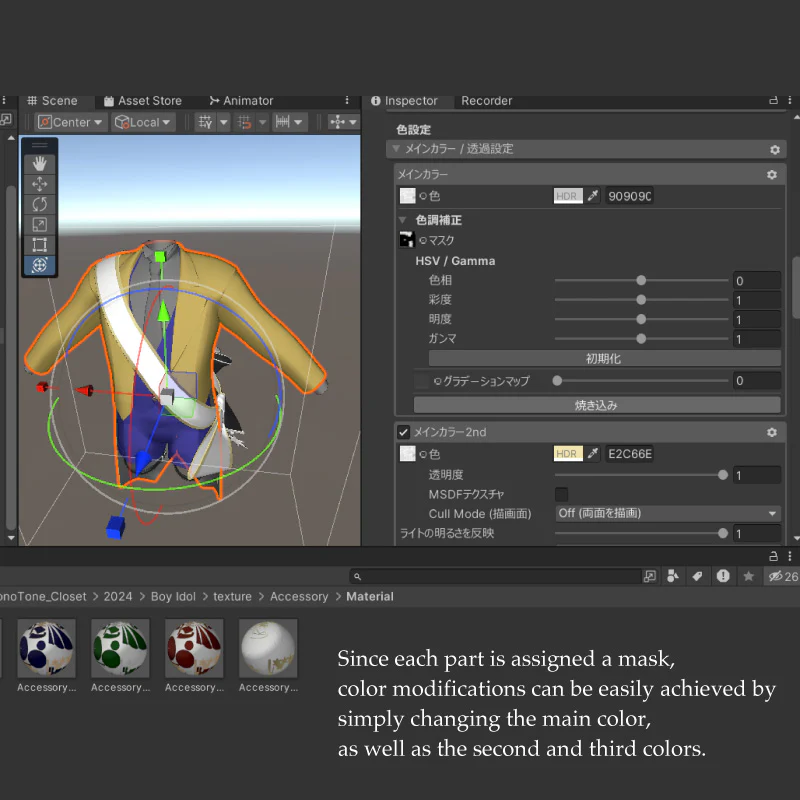Switch to the Recorder tab
800x800 pixels.
(486, 101)
